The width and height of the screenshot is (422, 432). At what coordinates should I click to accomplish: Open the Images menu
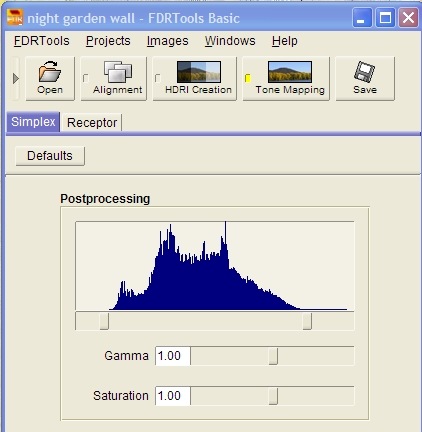click(x=167, y=41)
